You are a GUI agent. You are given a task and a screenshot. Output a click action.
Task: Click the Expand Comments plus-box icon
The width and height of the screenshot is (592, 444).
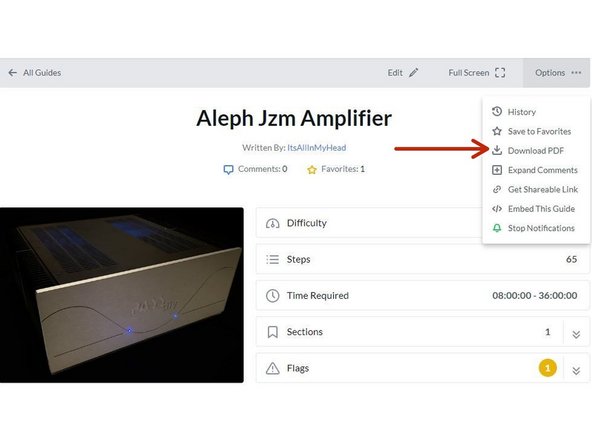(497, 170)
